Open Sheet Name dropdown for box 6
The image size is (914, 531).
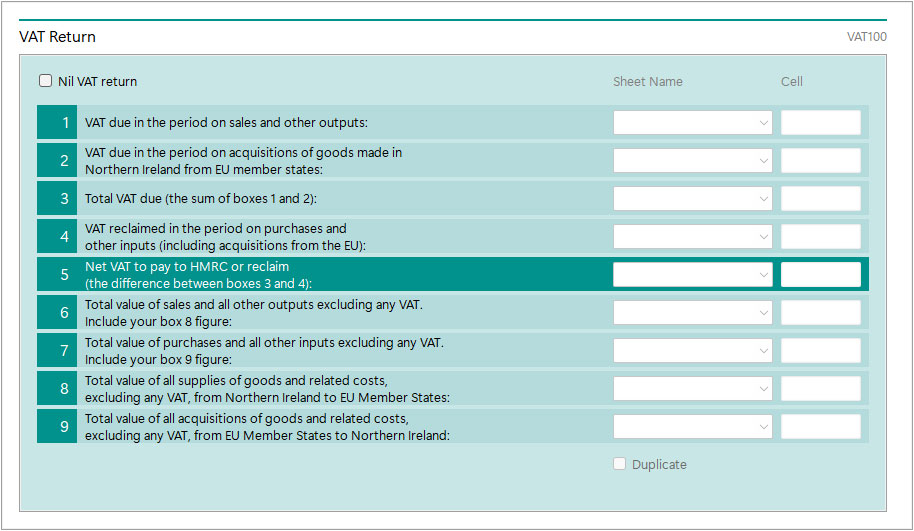coord(692,313)
